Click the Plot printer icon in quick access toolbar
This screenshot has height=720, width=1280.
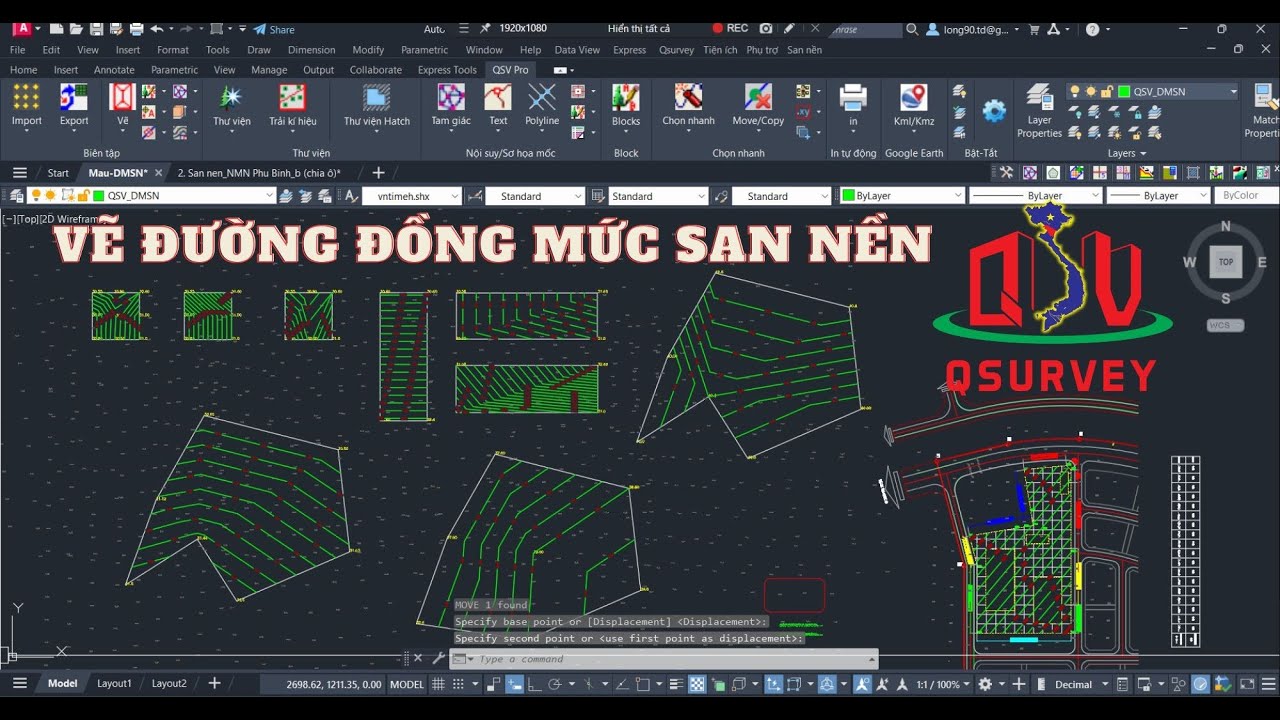tap(137, 29)
